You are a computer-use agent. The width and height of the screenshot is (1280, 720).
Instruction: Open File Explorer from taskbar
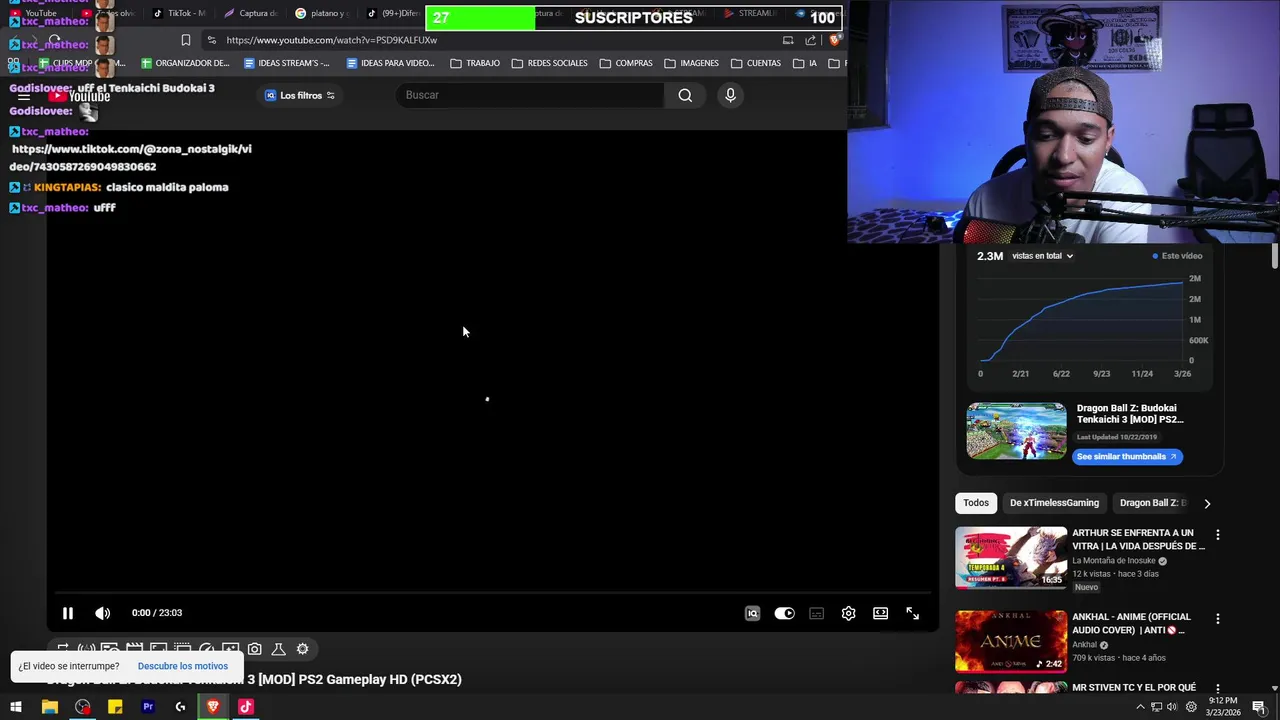click(49, 707)
